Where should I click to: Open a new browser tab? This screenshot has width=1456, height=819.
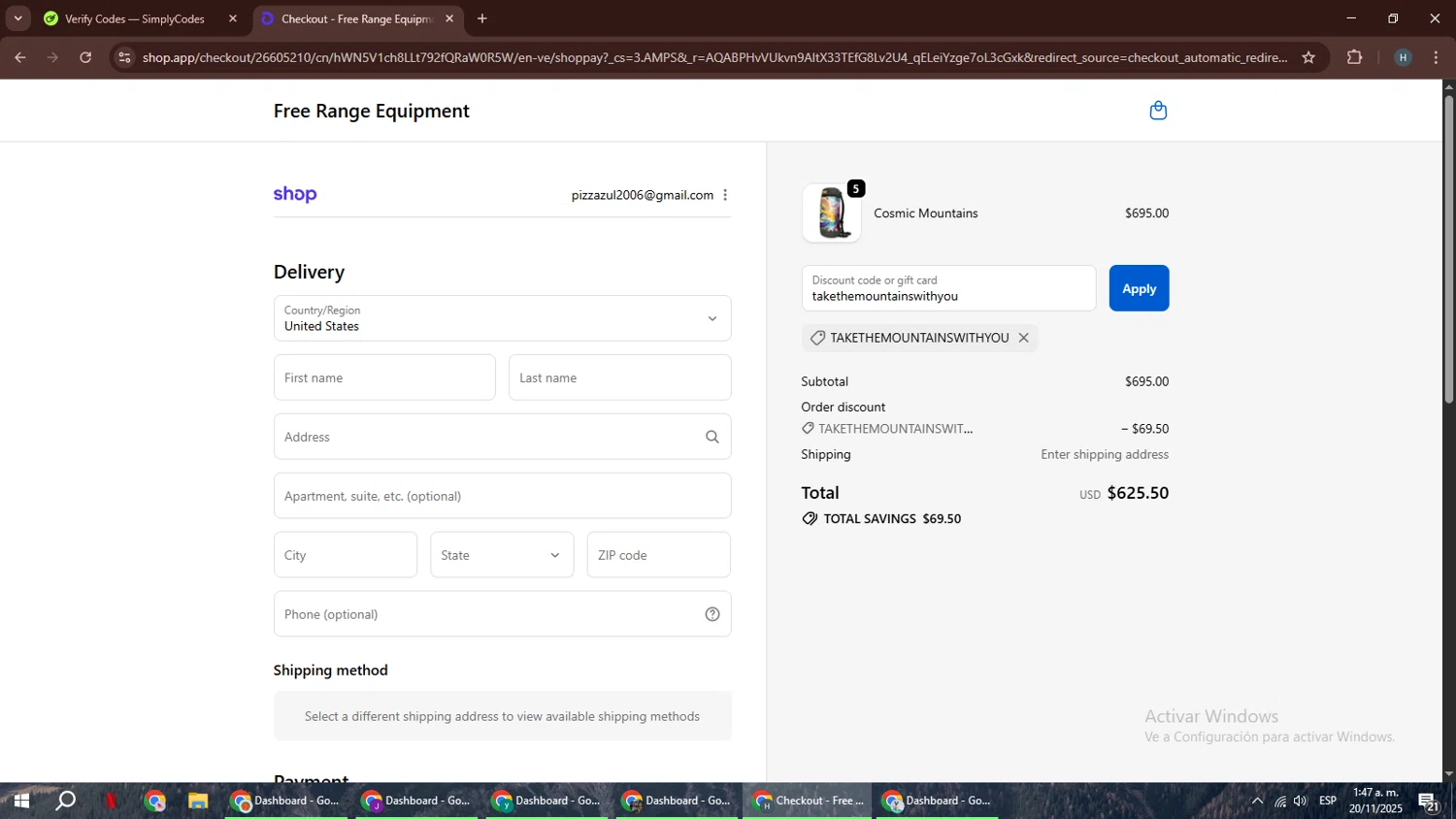point(482,18)
